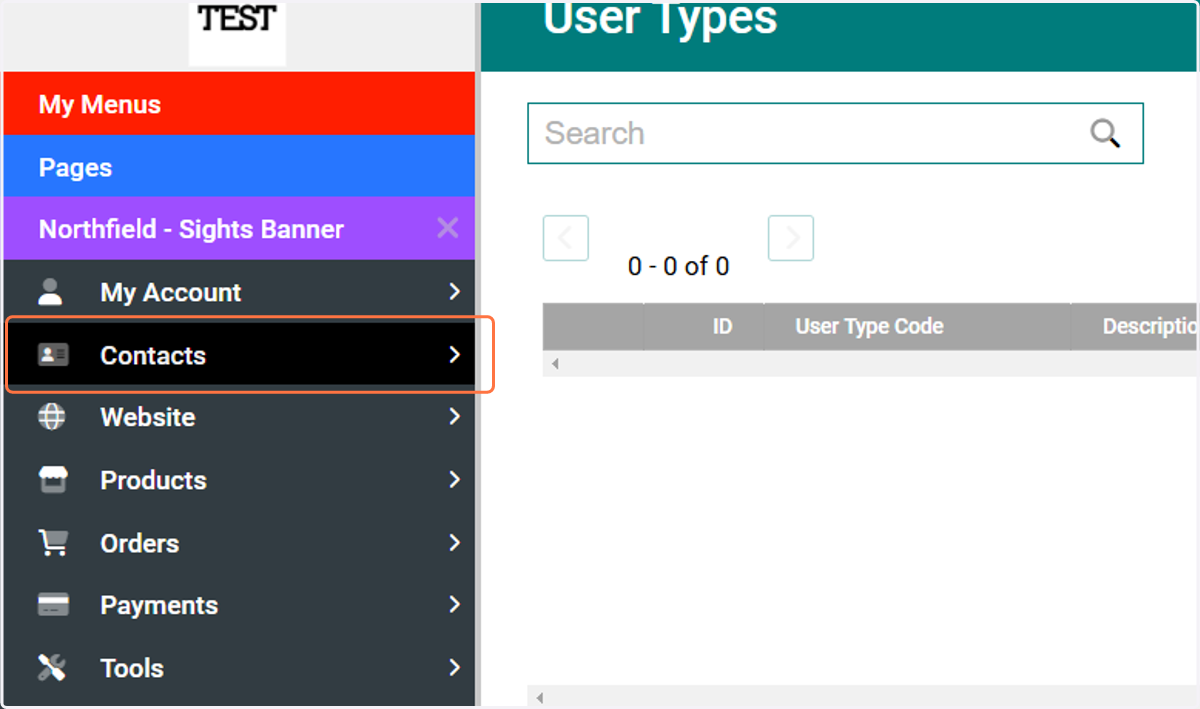Go to previous page of results
1200x709 pixels.
(566, 238)
